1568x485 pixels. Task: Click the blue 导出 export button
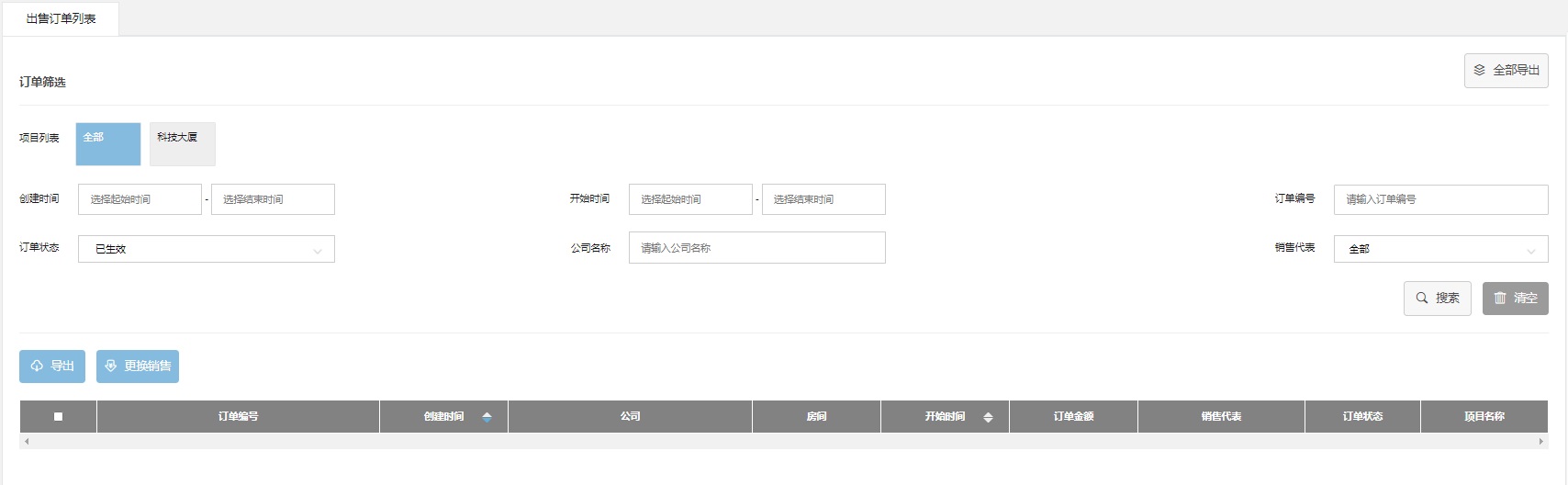coord(52,367)
